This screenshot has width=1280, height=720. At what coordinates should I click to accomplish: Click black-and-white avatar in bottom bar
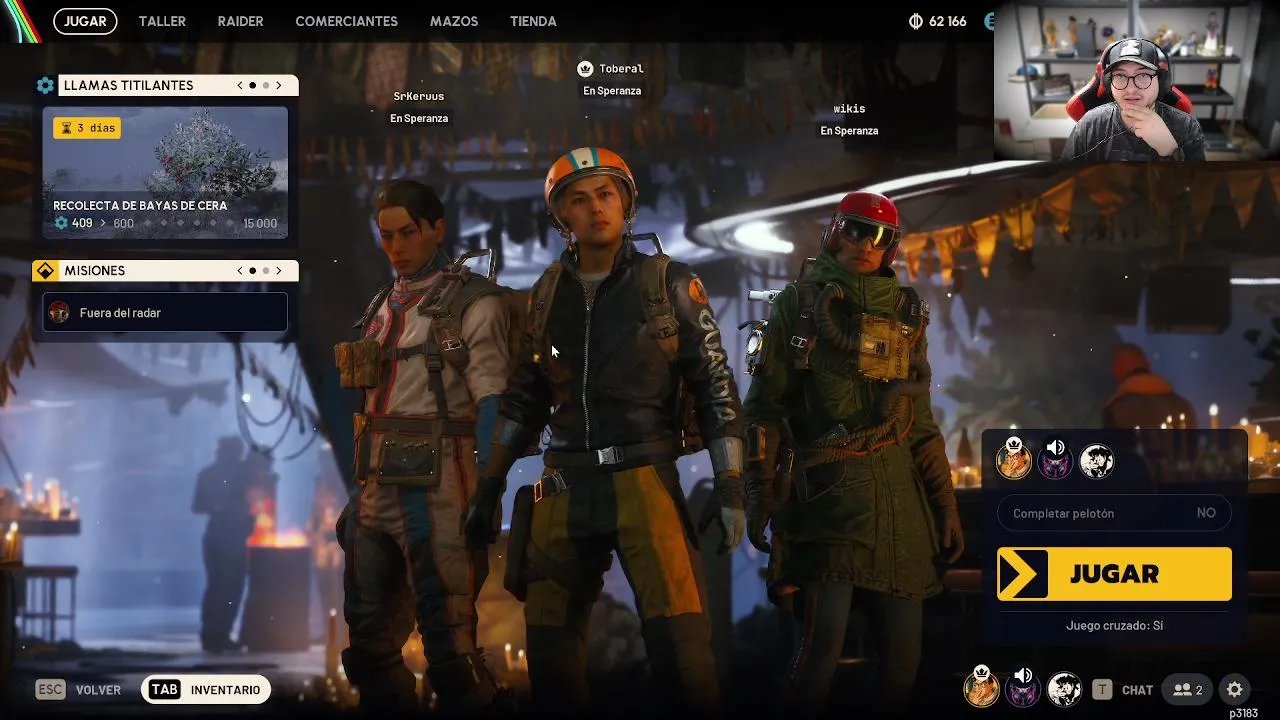coord(1064,689)
